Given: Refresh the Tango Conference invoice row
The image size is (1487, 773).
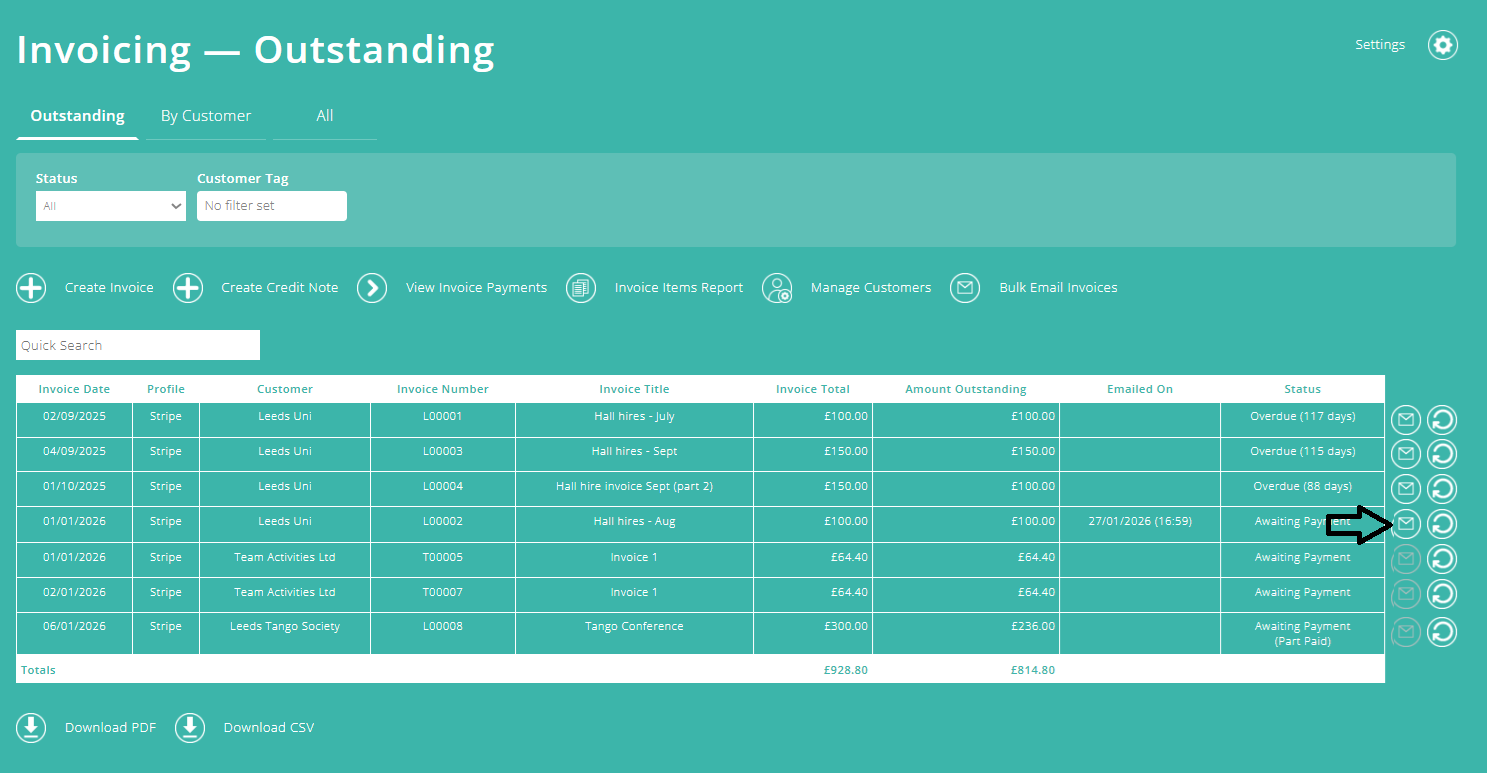Looking at the screenshot, I should click(x=1441, y=631).
